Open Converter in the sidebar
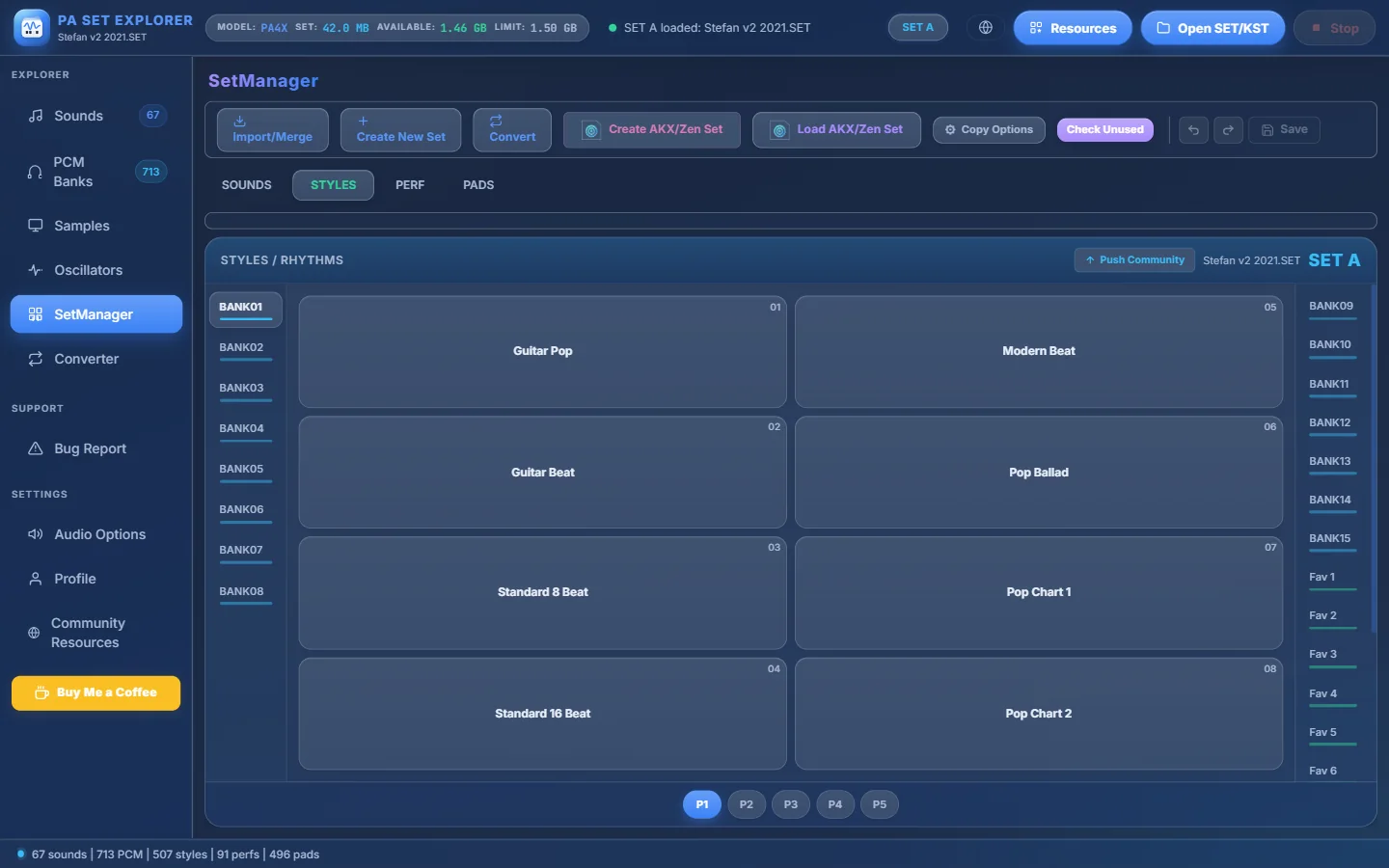 (96, 359)
